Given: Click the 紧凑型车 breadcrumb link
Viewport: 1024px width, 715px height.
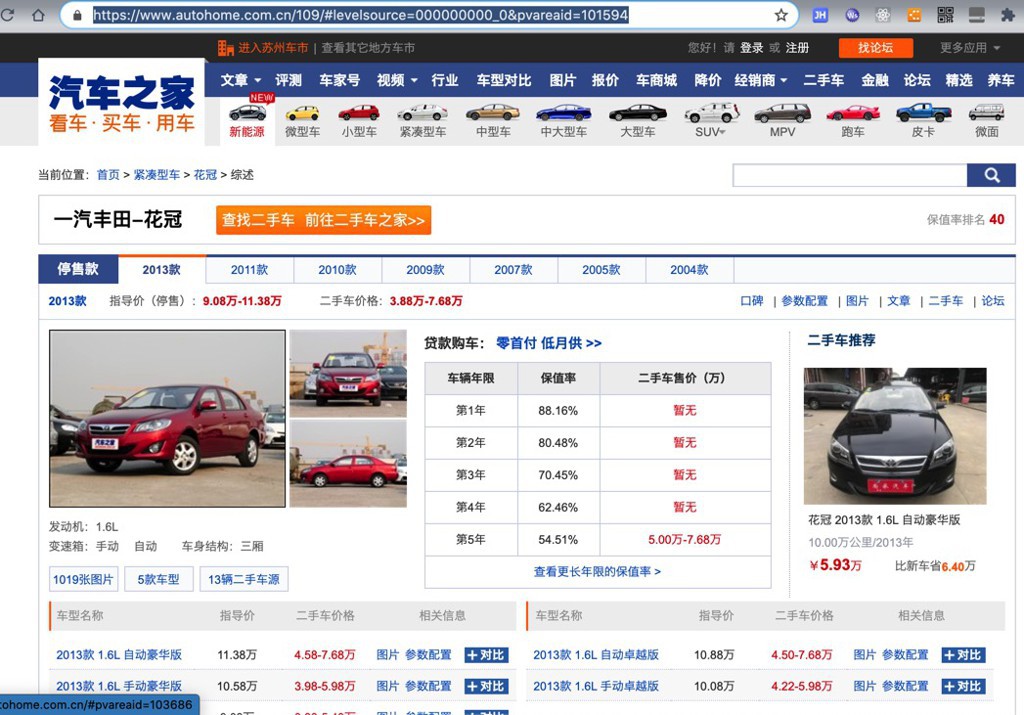Looking at the screenshot, I should tap(157, 174).
